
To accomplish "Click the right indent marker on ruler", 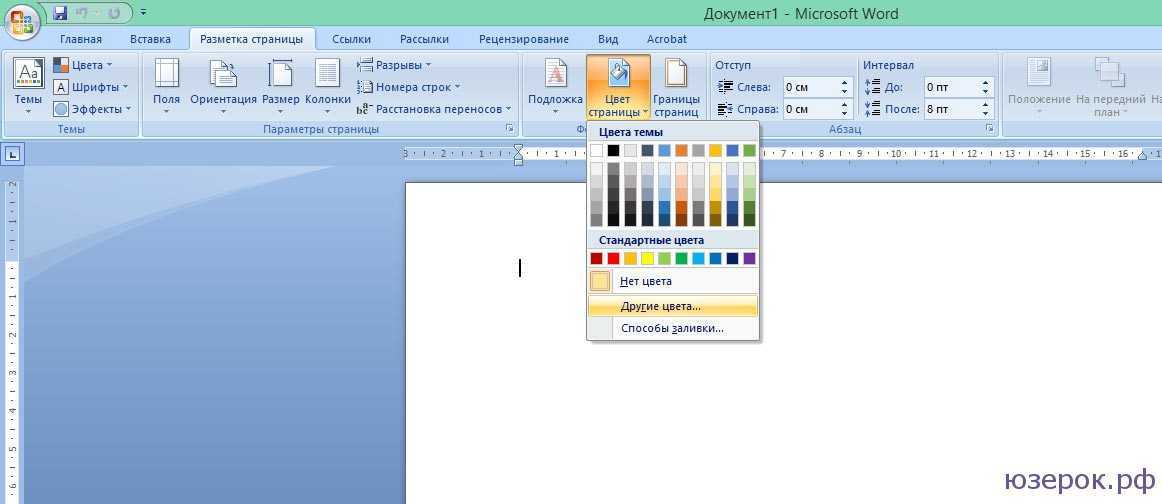I will pos(1143,155).
